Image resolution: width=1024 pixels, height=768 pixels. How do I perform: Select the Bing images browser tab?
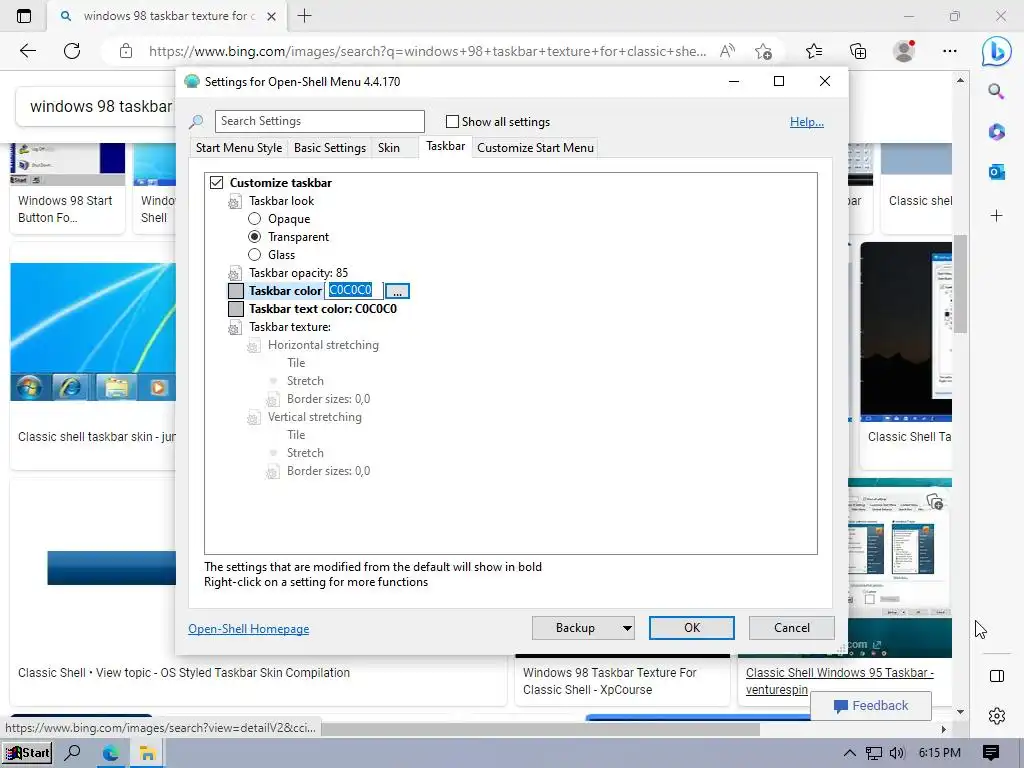coord(166,16)
